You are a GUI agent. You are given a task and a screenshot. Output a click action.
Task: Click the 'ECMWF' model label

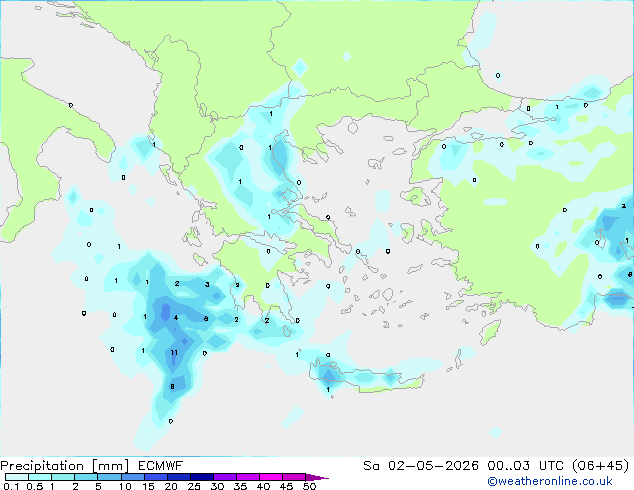[161, 466]
